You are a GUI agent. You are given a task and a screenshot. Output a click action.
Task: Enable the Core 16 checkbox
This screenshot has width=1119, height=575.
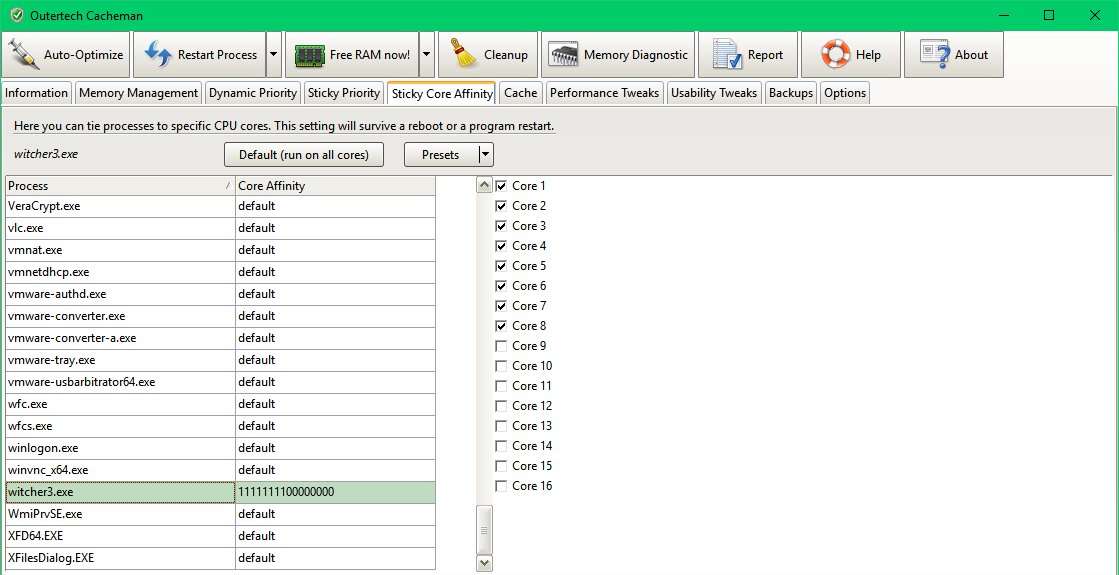501,486
